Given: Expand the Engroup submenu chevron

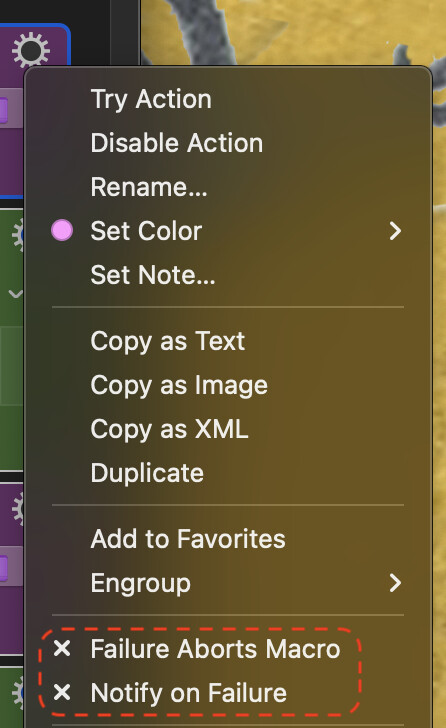Looking at the screenshot, I should coord(395,583).
